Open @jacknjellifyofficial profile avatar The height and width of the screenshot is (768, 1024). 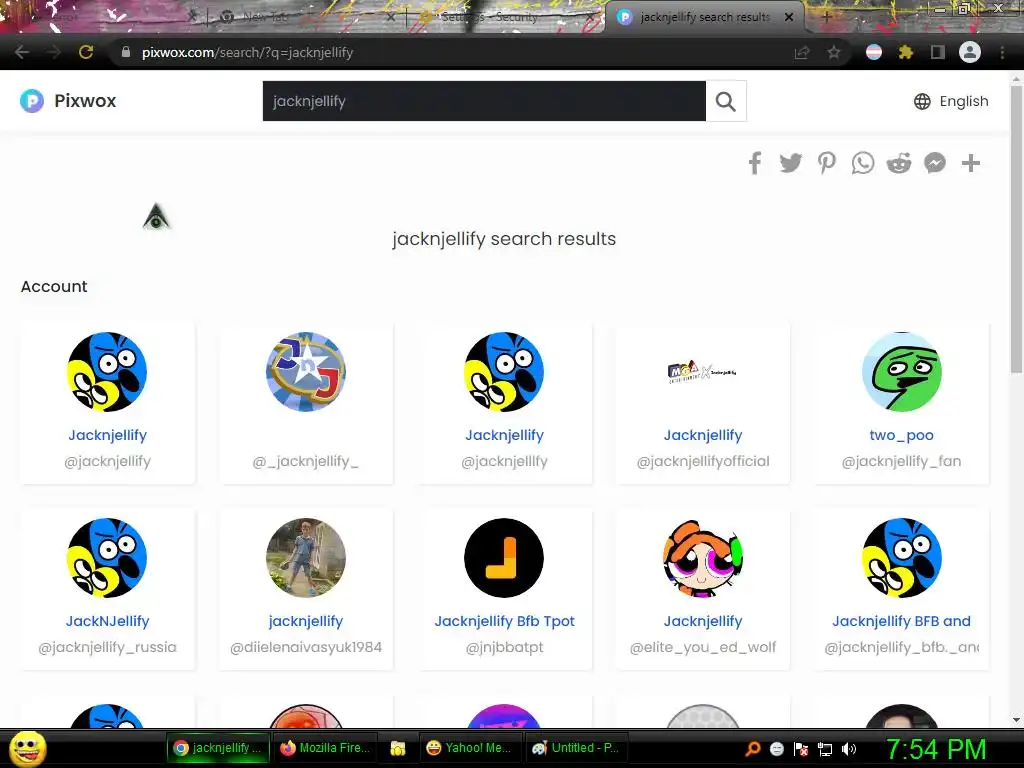(x=703, y=372)
